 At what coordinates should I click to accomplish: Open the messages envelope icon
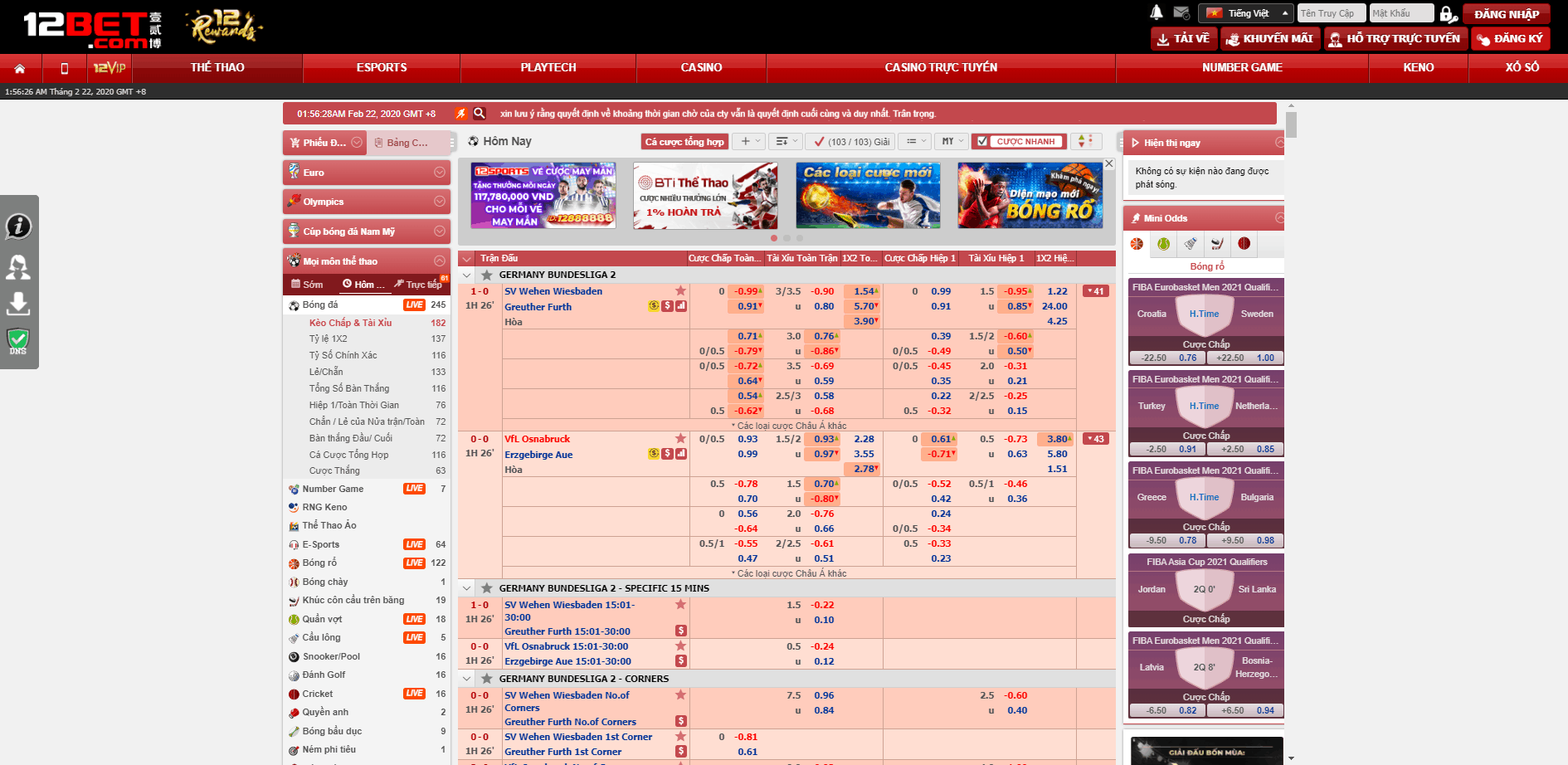(1182, 12)
